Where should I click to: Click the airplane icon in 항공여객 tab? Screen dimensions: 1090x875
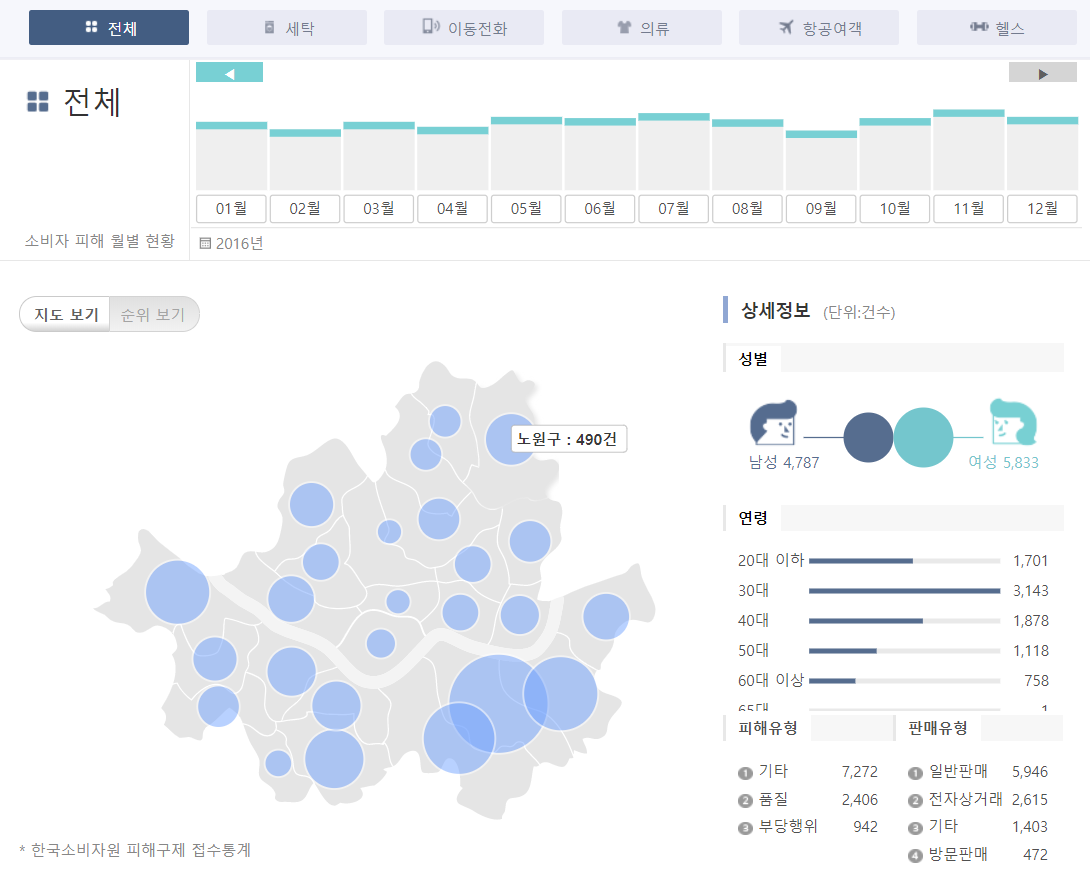[786, 27]
